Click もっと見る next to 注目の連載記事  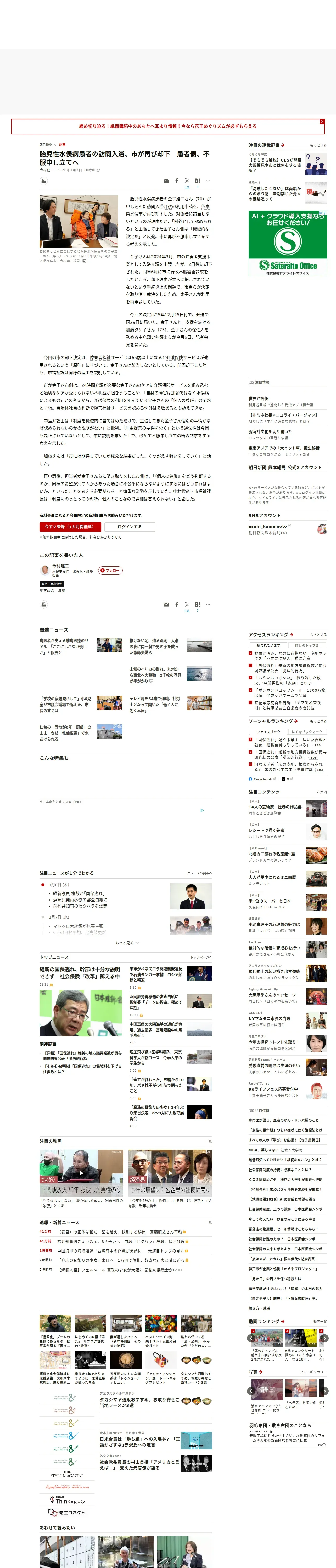click(x=318, y=146)
